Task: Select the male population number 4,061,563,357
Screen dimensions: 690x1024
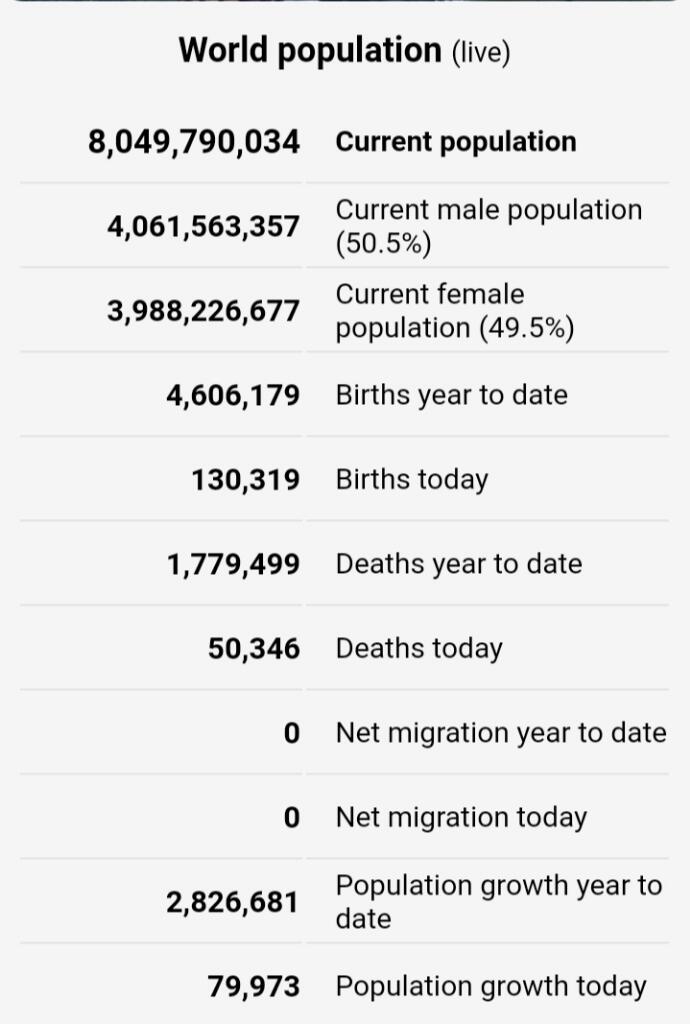Action: tap(203, 227)
